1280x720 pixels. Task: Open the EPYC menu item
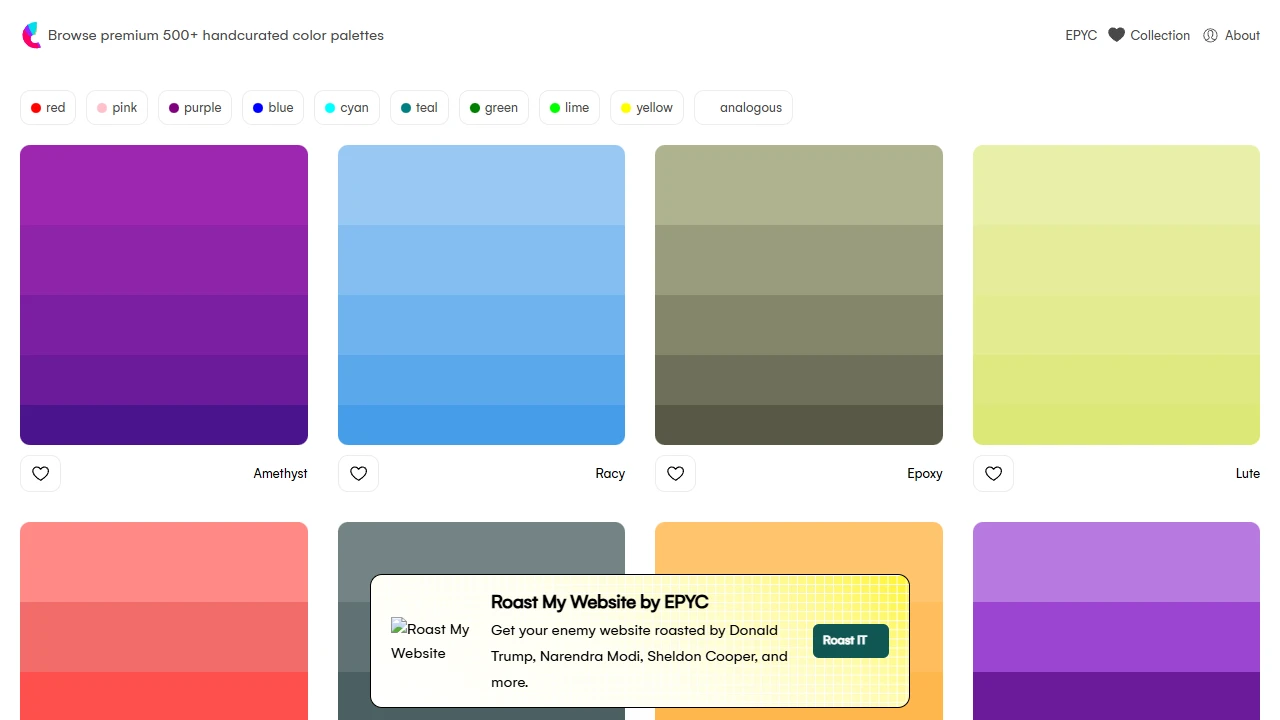[1081, 35]
